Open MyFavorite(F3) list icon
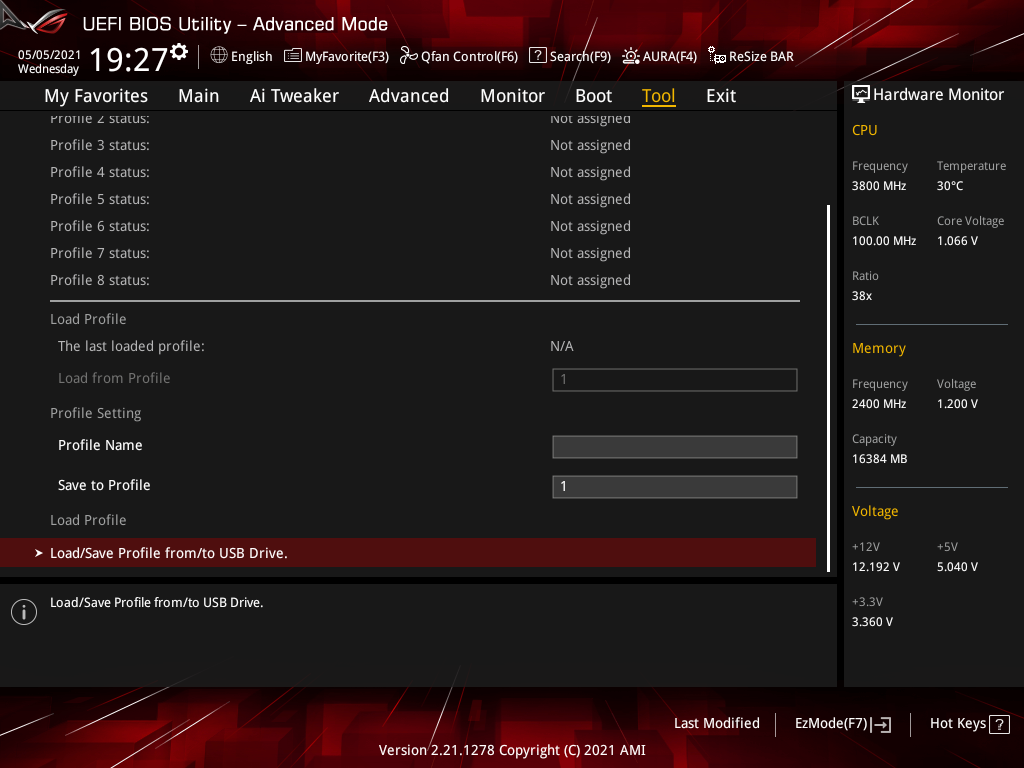Viewport: 1024px width, 768px height. (x=293, y=56)
